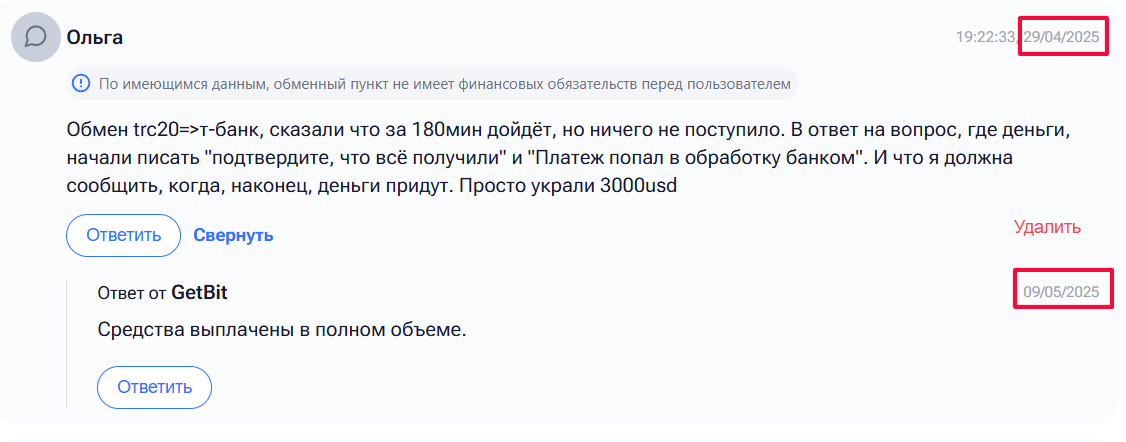
Task: Click the reply text "Средства выплачены в полном объеме"
Action: pyautogui.click(x=282, y=330)
